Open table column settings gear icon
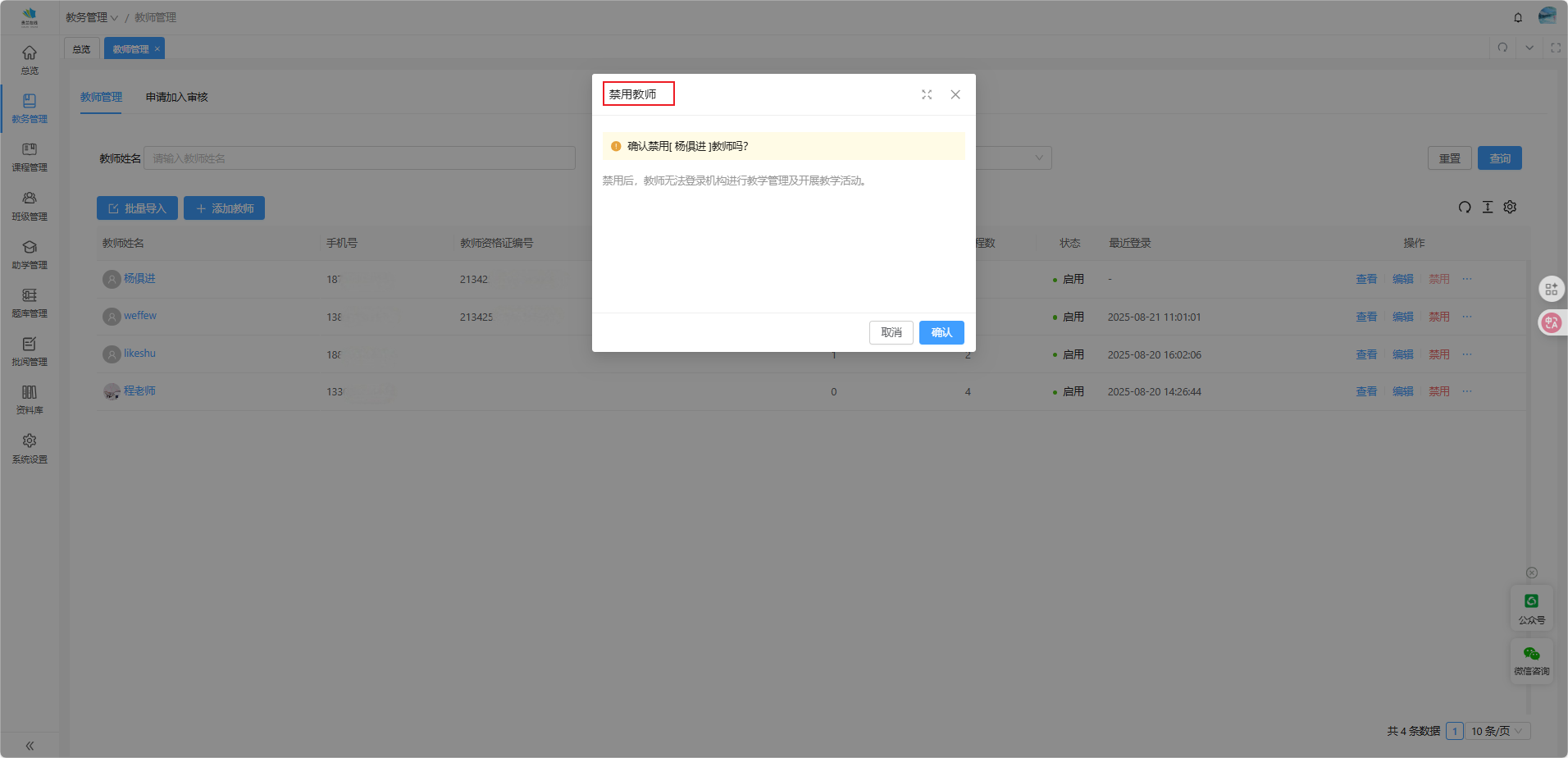The width and height of the screenshot is (1568, 758). pyautogui.click(x=1510, y=207)
